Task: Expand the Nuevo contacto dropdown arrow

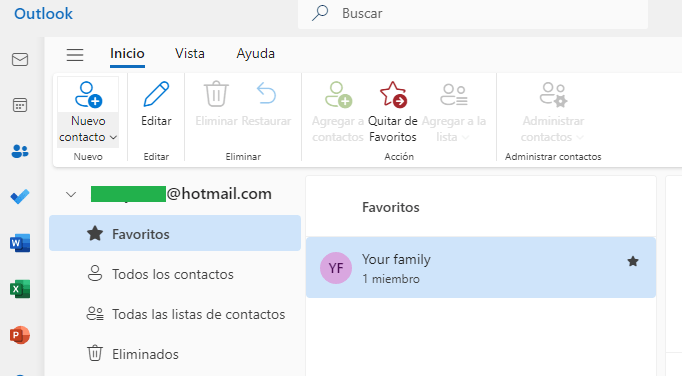Action: click(114, 137)
